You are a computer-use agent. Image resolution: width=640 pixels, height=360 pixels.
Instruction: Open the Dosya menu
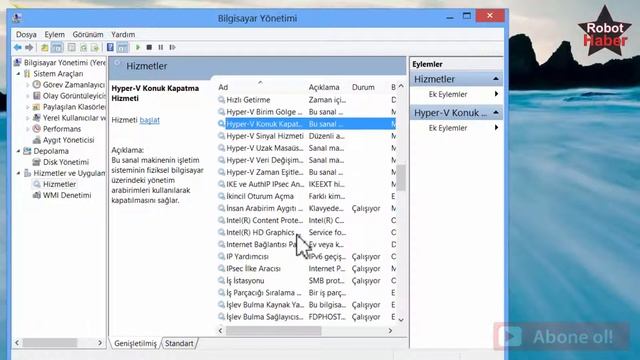(26, 34)
